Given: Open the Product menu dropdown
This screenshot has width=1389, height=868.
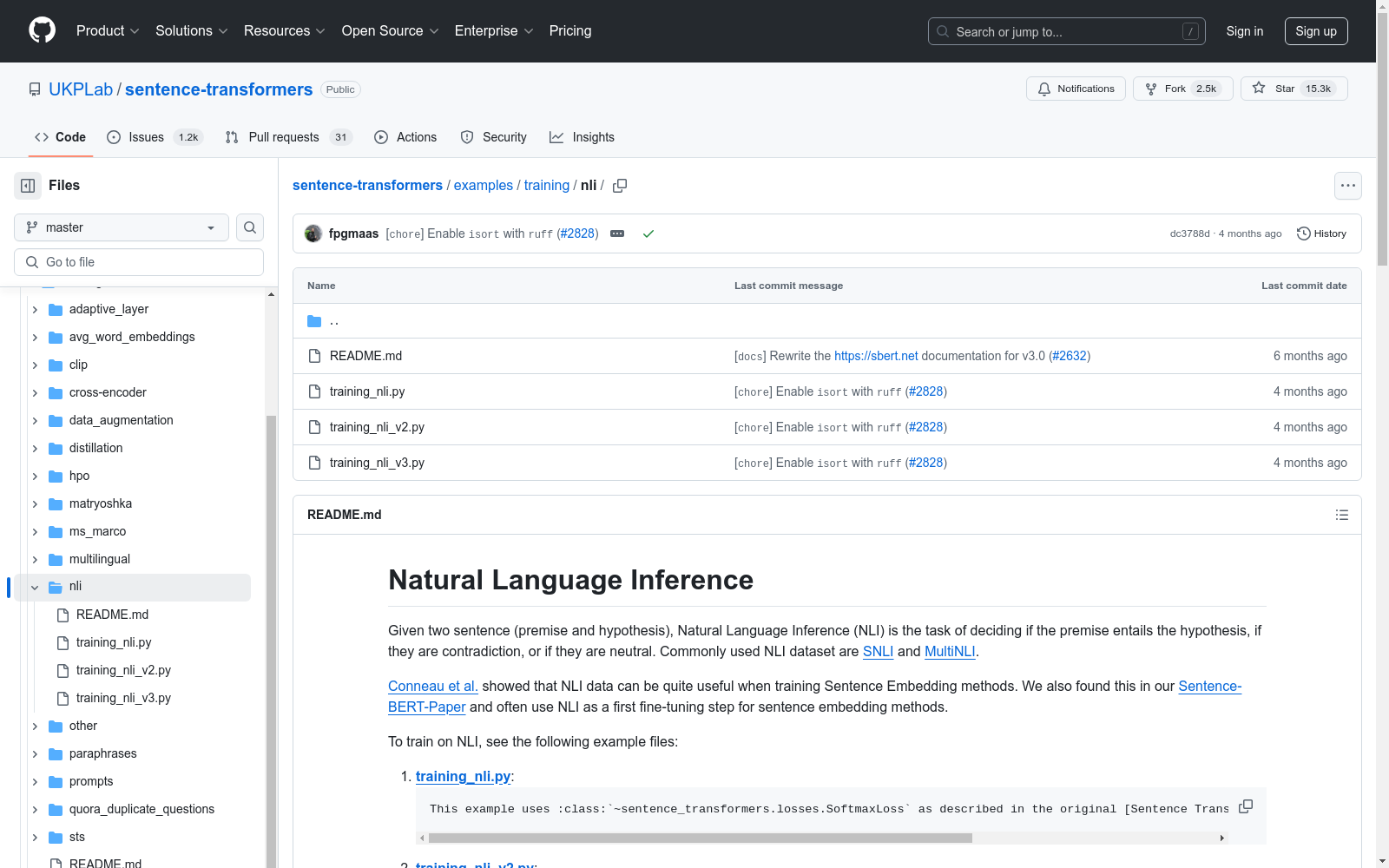Looking at the screenshot, I should click(x=108, y=30).
